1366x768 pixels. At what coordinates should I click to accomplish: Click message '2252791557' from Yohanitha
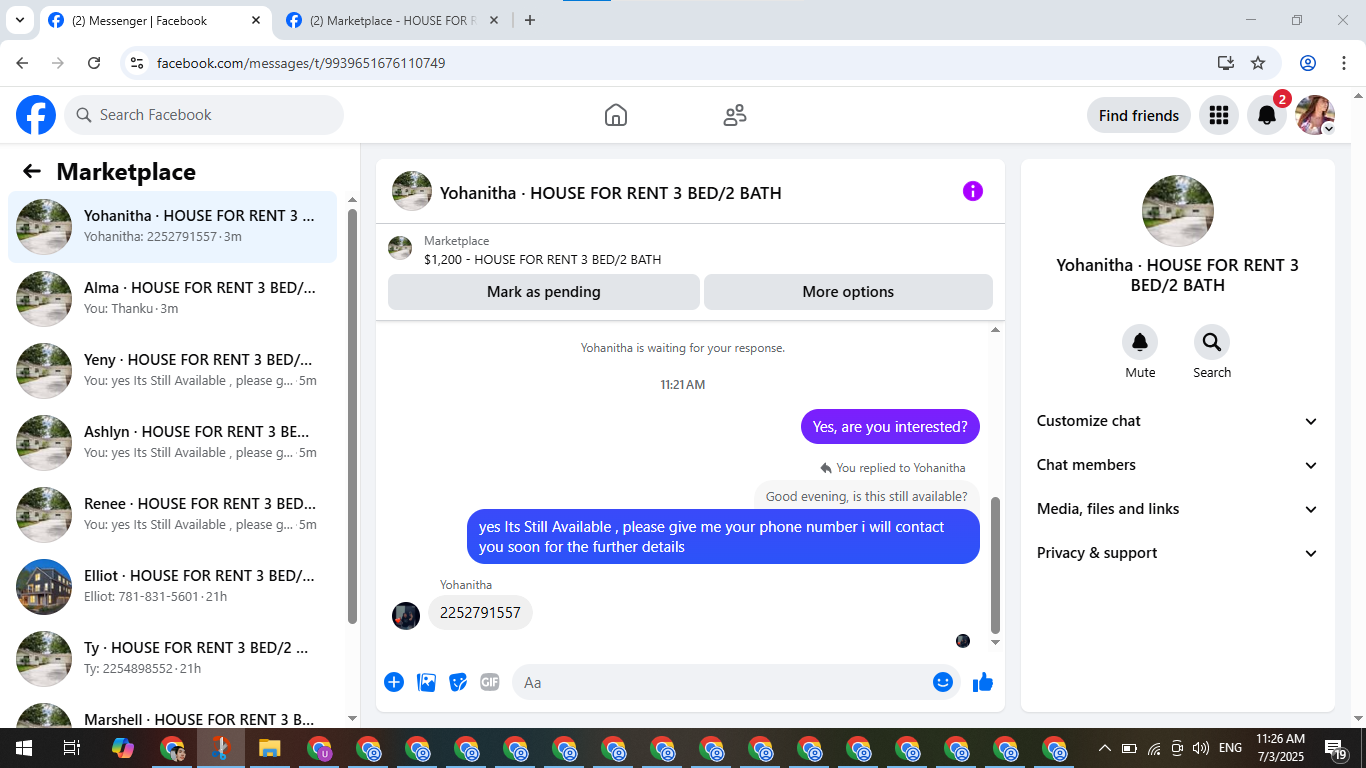pyautogui.click(x=480, y=613)
